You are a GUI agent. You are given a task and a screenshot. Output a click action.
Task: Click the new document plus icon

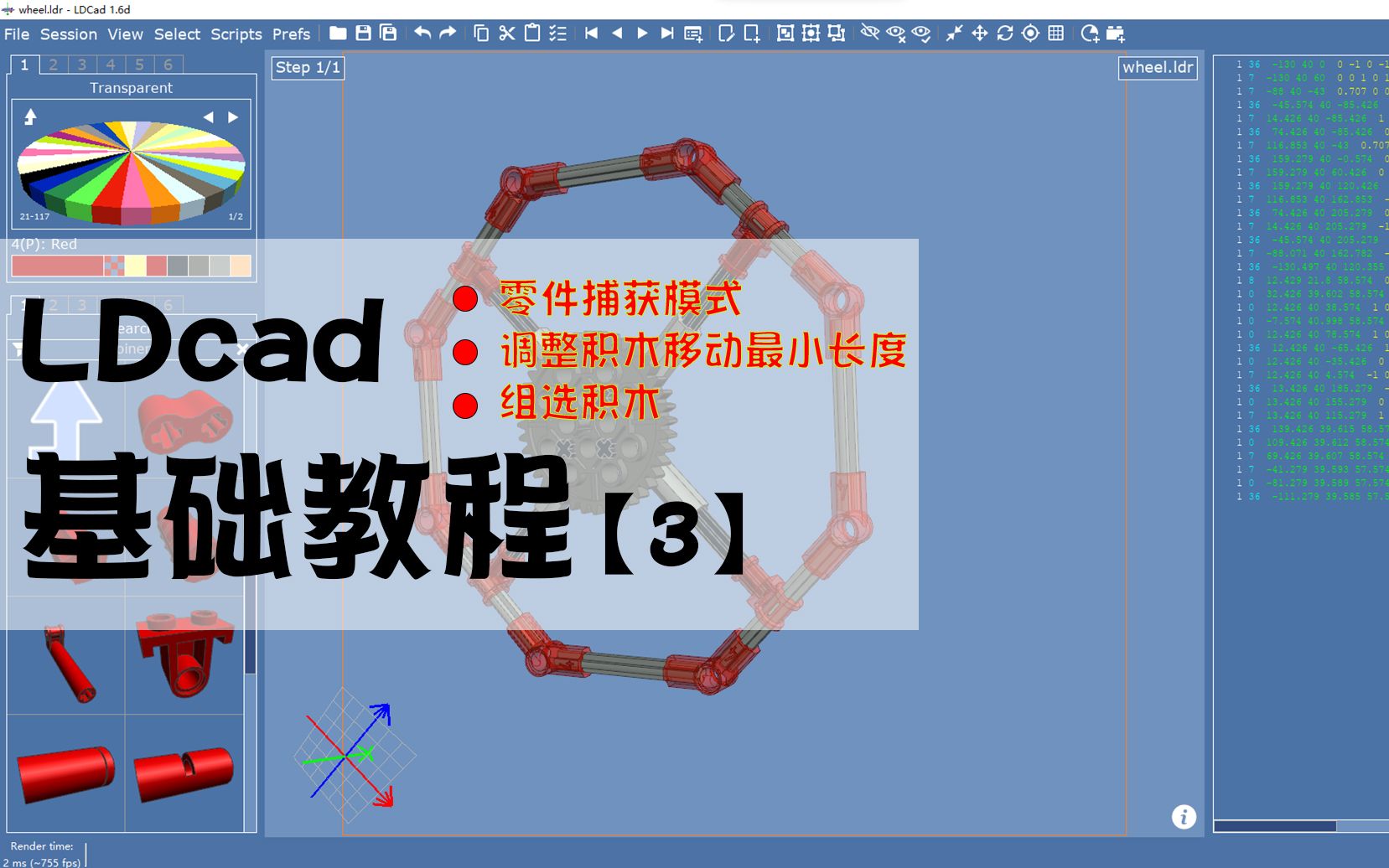point(752,34)
